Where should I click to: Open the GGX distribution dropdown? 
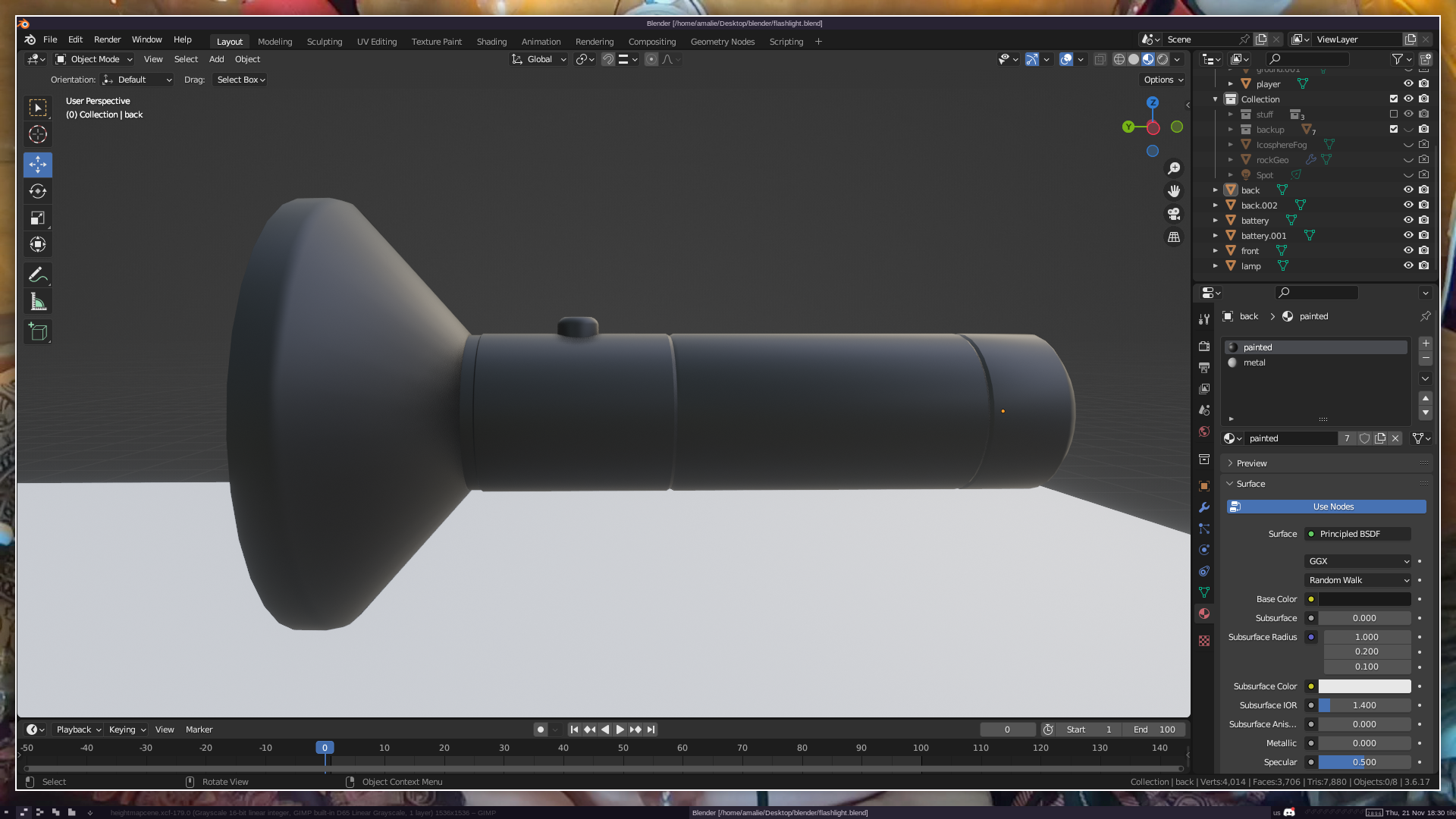click(x=1357, y=561)
